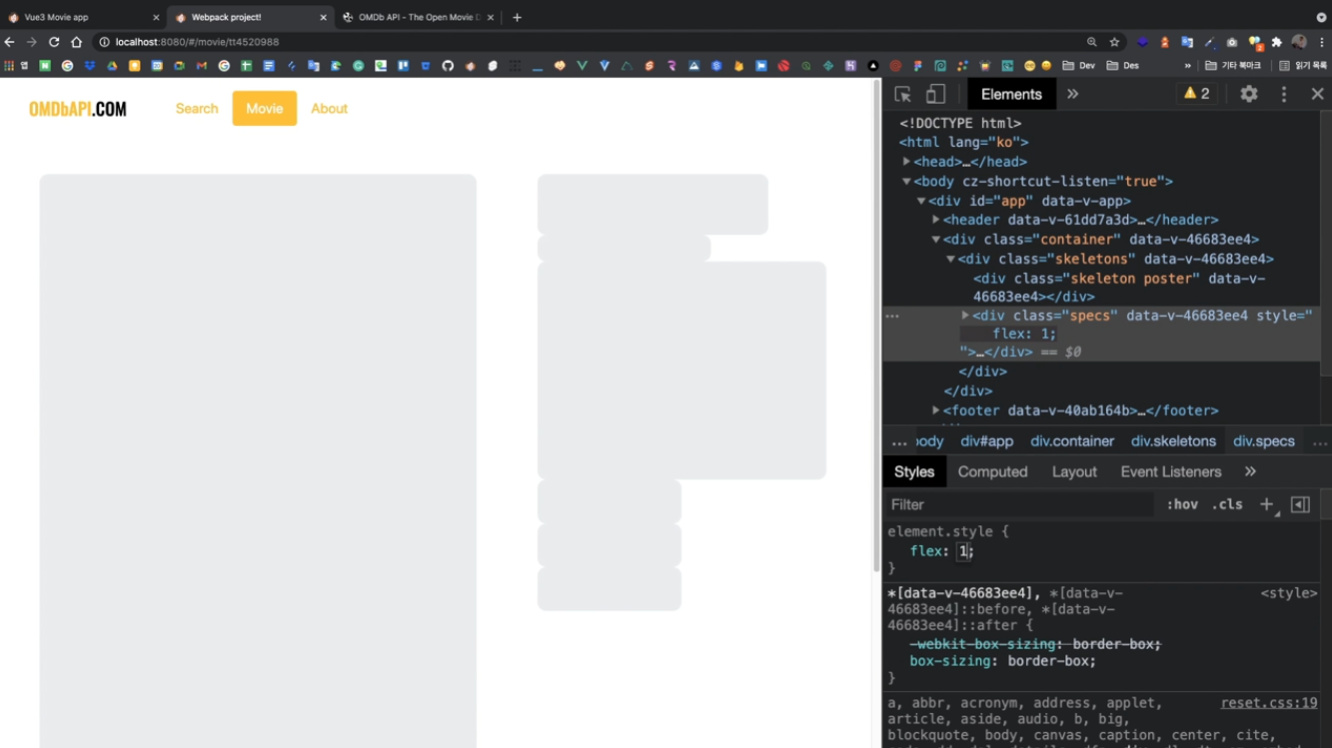Image resolution: width=1332 pixels, height=748 pixels.
Task: Toggle the computed styles sidebar pane icon
Action: 1300,505
